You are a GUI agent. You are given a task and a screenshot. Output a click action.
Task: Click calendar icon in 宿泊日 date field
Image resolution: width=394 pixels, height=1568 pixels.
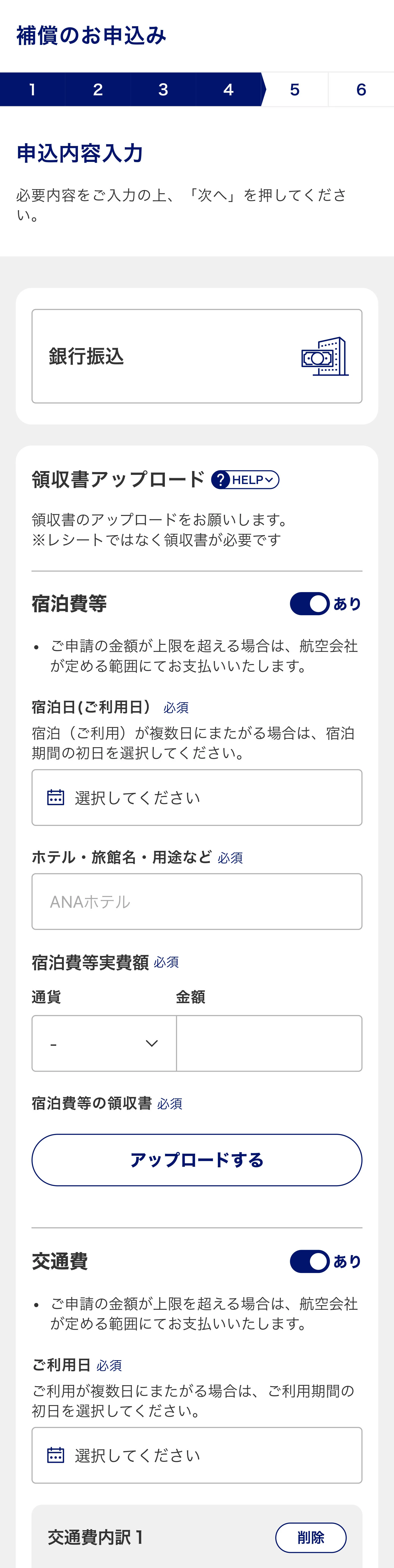55,797
